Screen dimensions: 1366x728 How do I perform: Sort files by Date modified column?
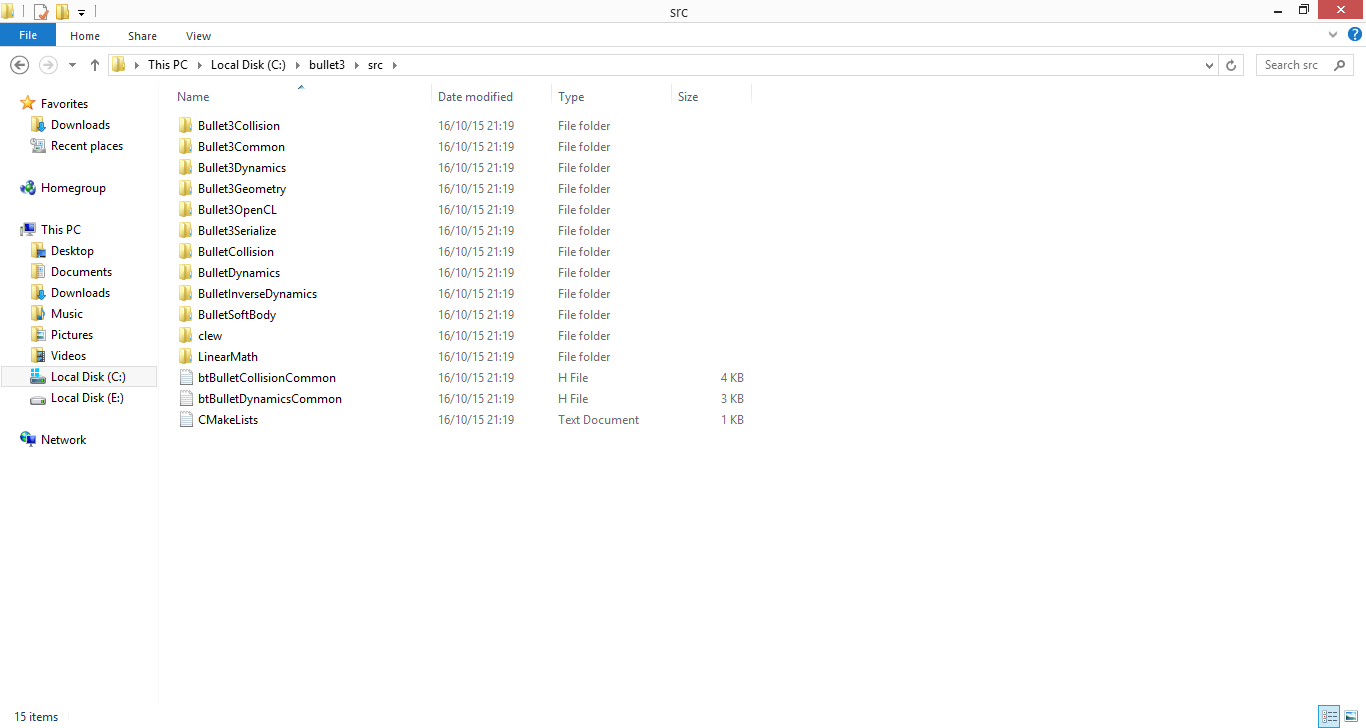coord(475,97)
